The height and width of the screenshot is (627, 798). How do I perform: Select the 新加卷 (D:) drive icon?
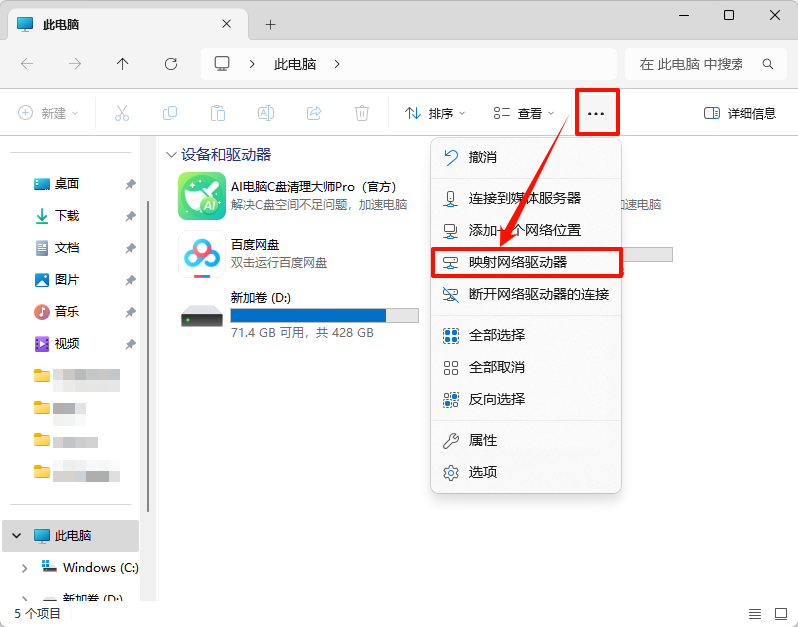pyautogui.click(x=202, y=316)
